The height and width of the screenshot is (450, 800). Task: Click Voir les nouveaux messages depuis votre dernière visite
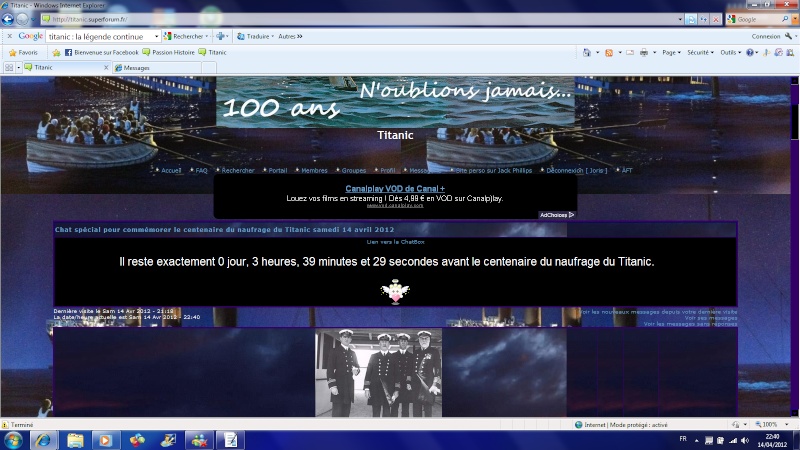(658, 311)
